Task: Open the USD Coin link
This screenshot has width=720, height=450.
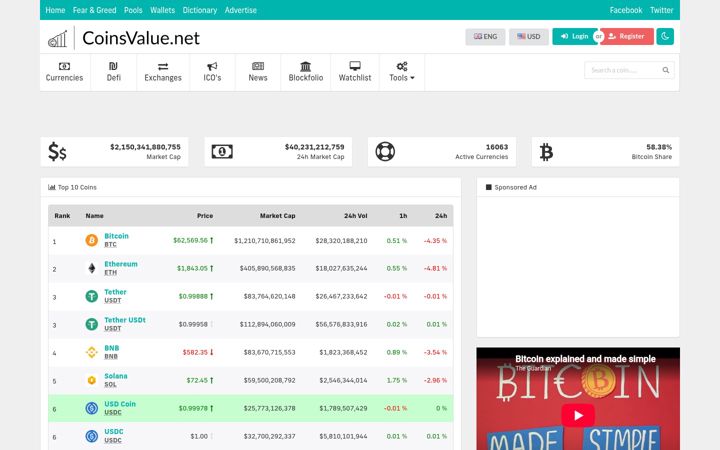Action: tap(120, 404)
